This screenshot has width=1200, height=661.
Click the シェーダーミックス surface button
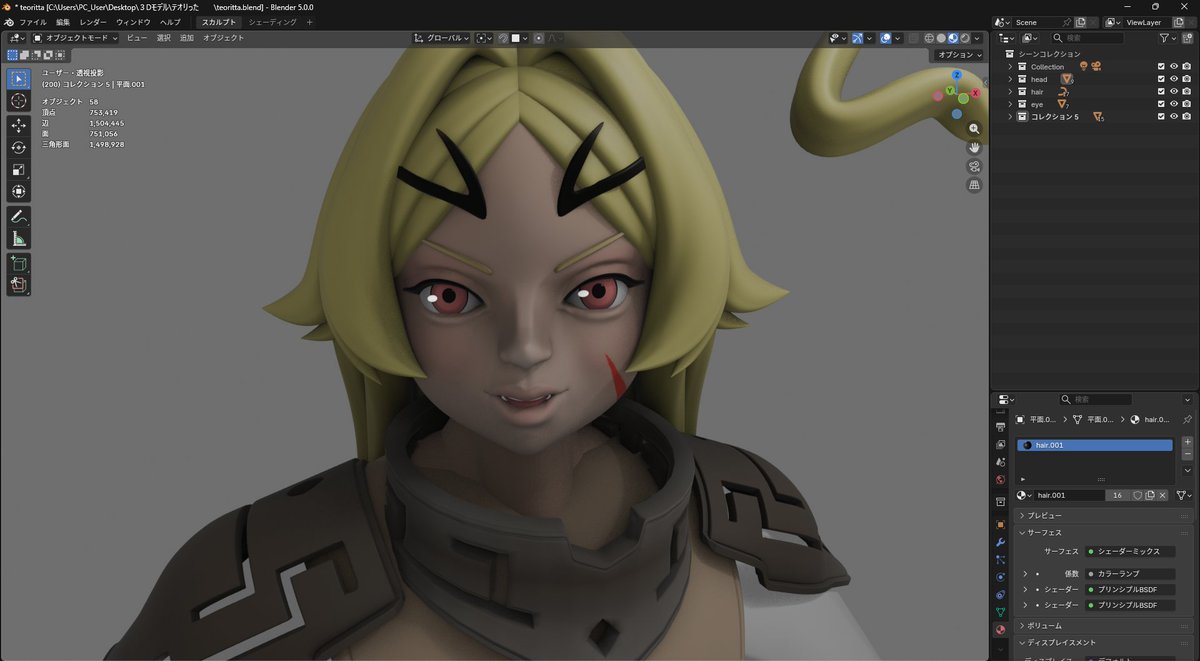coord(1130,551)
